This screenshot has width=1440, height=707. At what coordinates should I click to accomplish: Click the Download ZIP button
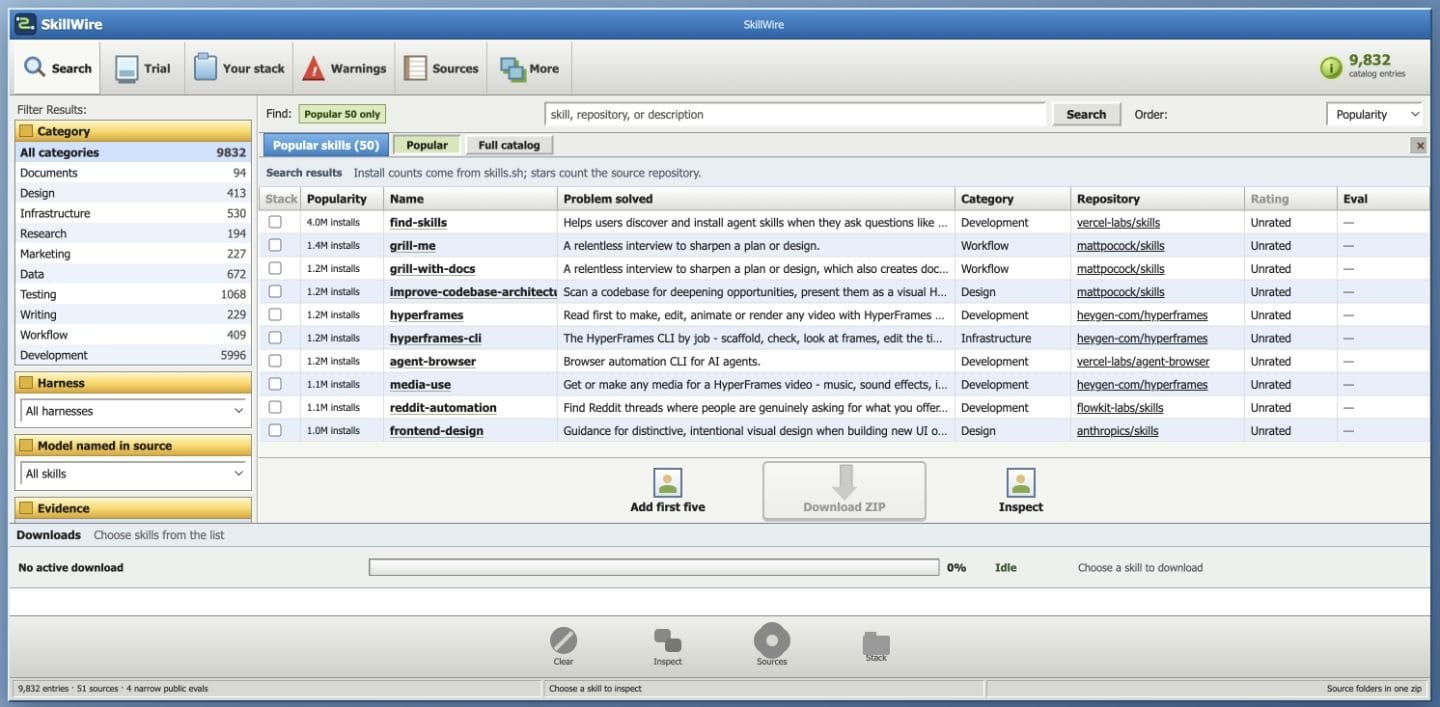(x=844, y=490)
